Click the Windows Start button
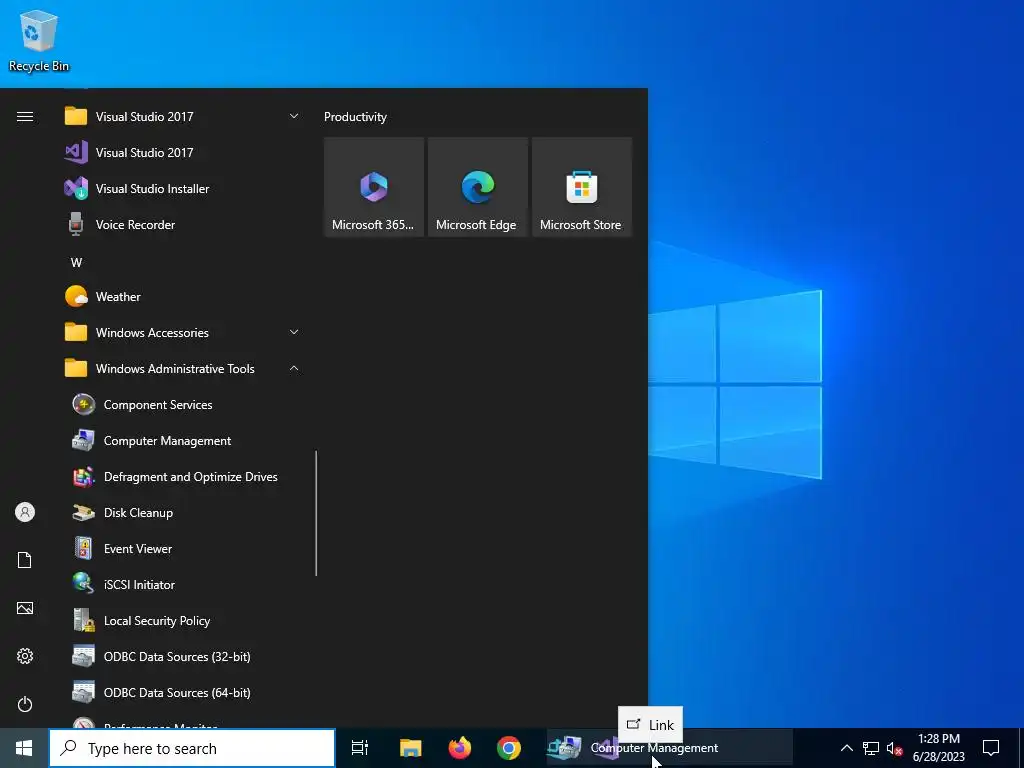1024x768 pixels. point(24,748)
